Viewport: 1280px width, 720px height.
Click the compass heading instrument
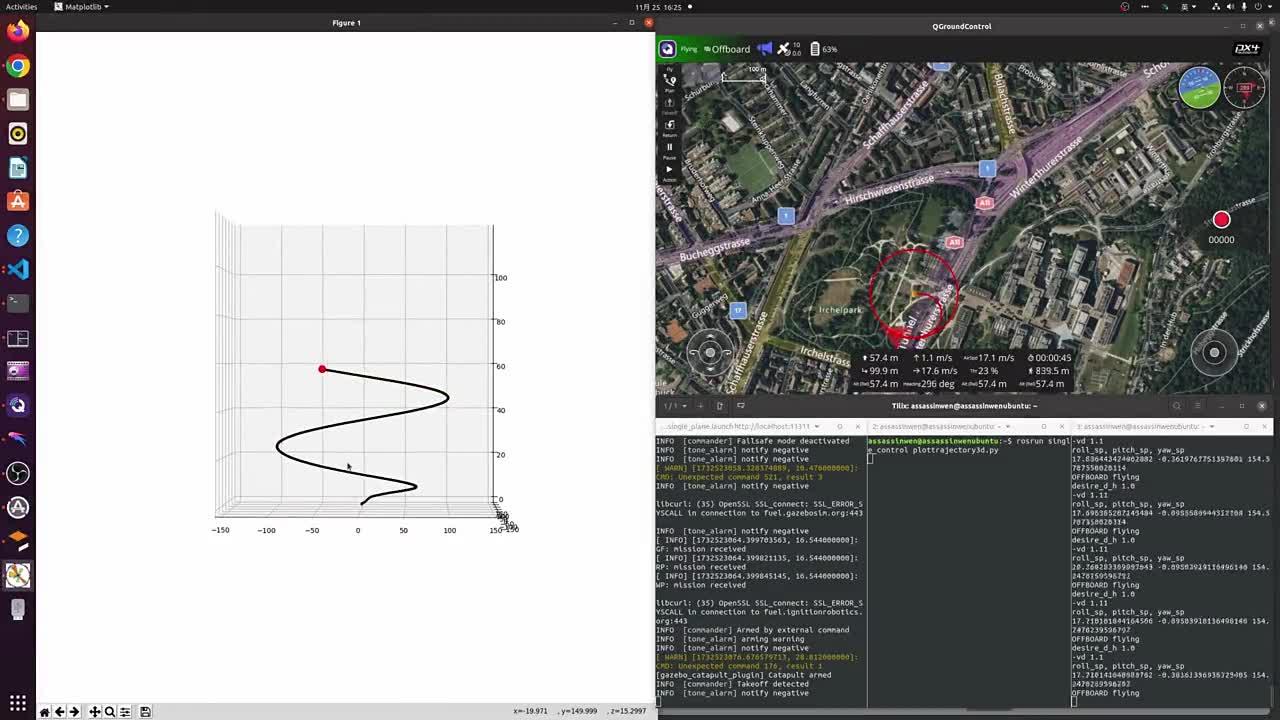1245,88
